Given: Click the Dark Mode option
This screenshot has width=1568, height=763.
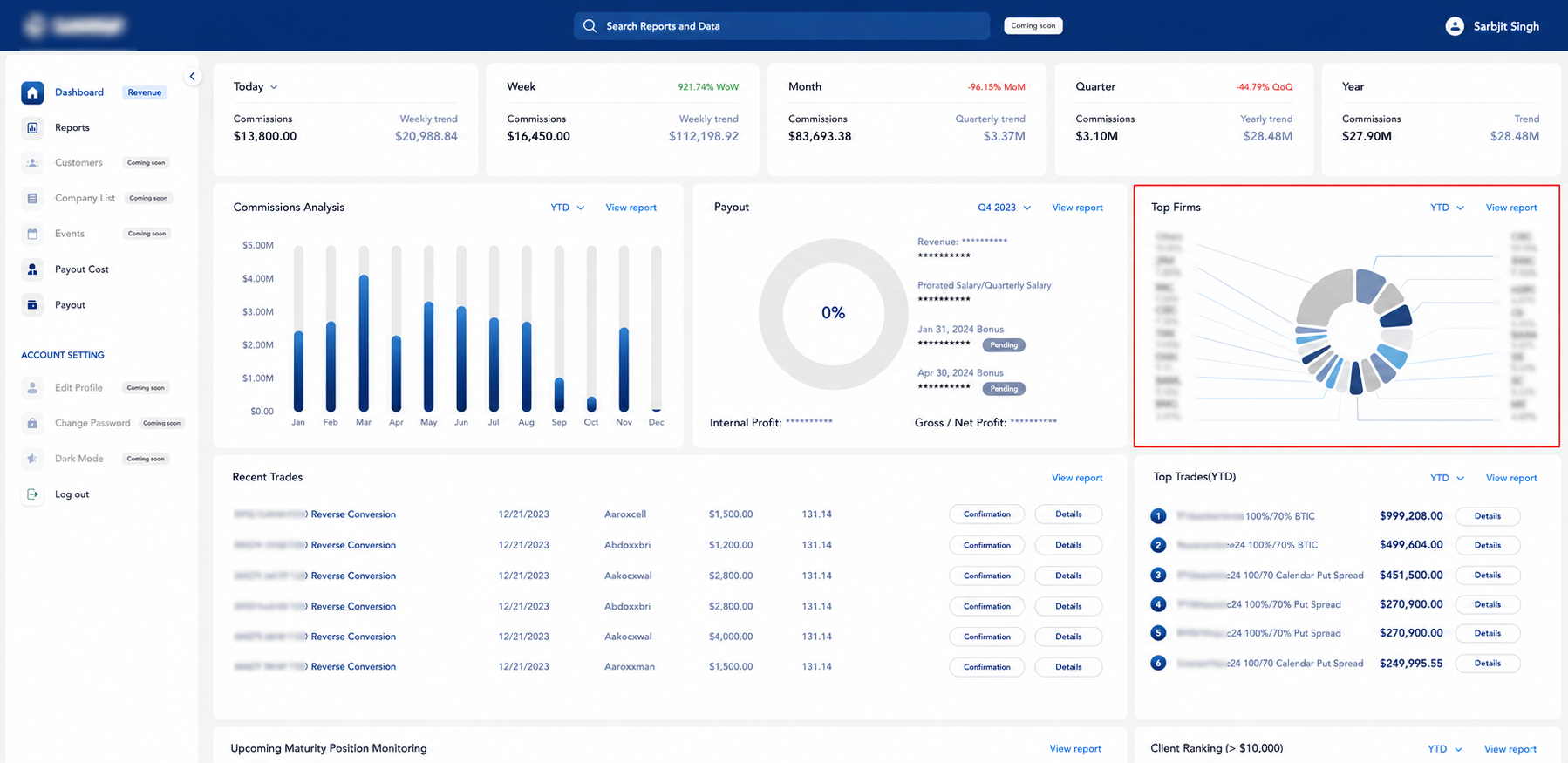Looking at the screenshot, I should pyautogui.click(x=79, y=459).
